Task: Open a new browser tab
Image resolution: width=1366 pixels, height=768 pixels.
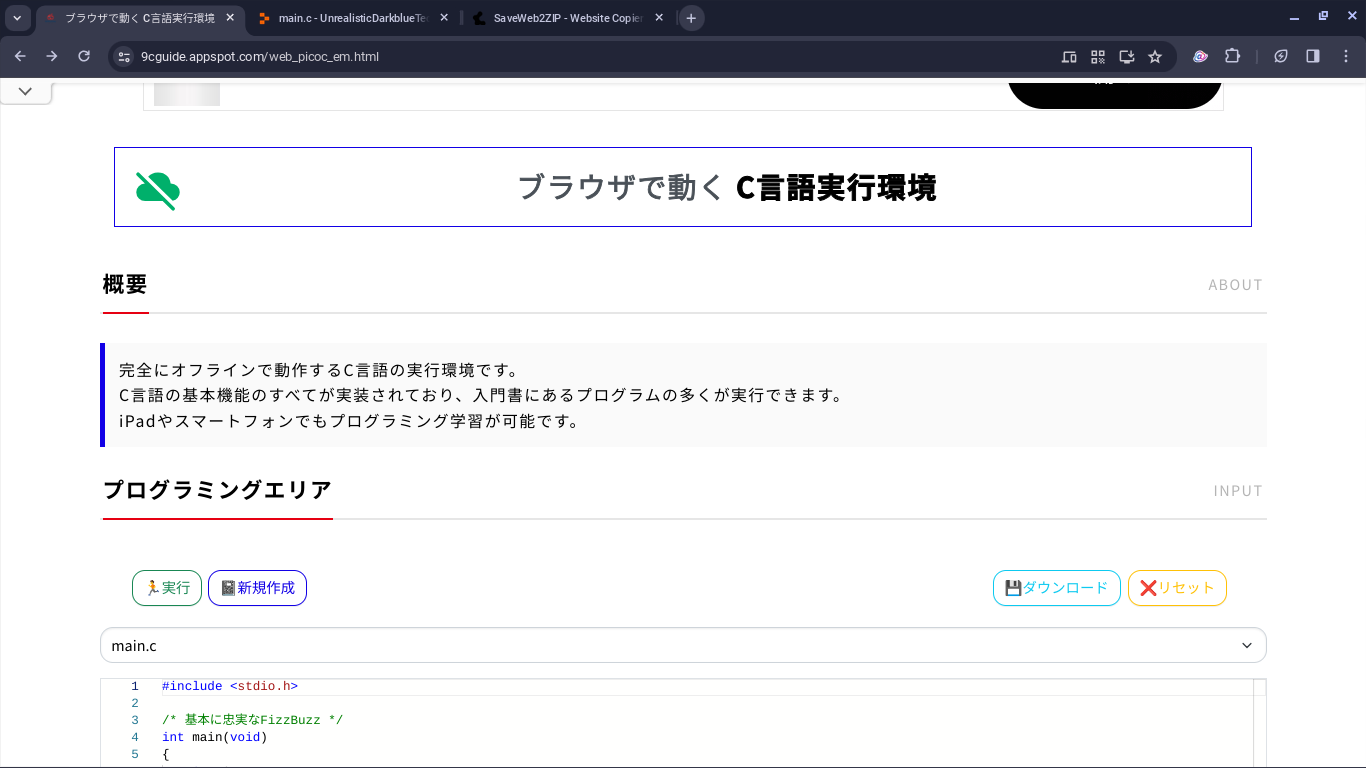Action: (x=691, y=18)
